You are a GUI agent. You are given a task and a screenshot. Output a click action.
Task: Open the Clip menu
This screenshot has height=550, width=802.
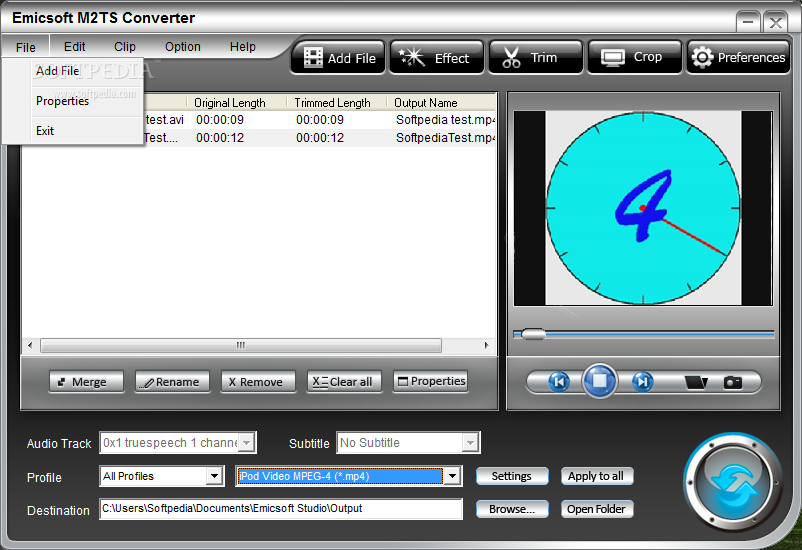[x=125, y=47]
